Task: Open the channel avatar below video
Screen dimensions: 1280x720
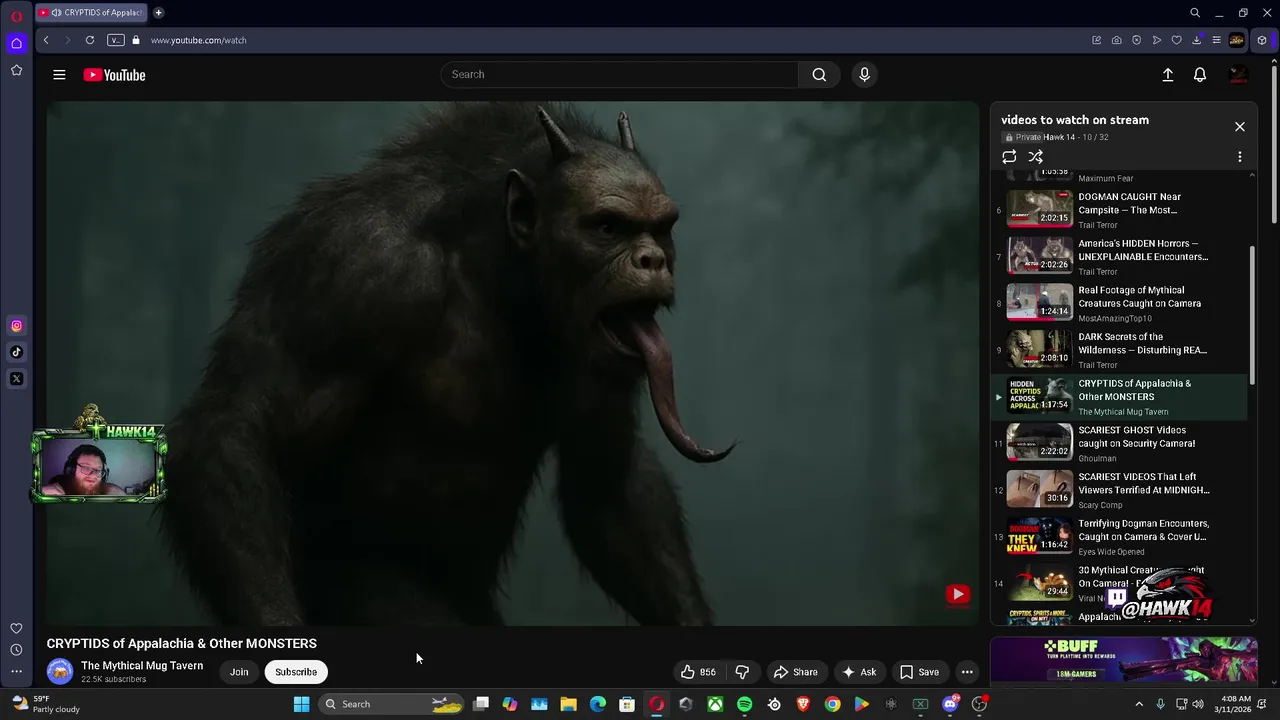Action: click(x=60, y=672)
